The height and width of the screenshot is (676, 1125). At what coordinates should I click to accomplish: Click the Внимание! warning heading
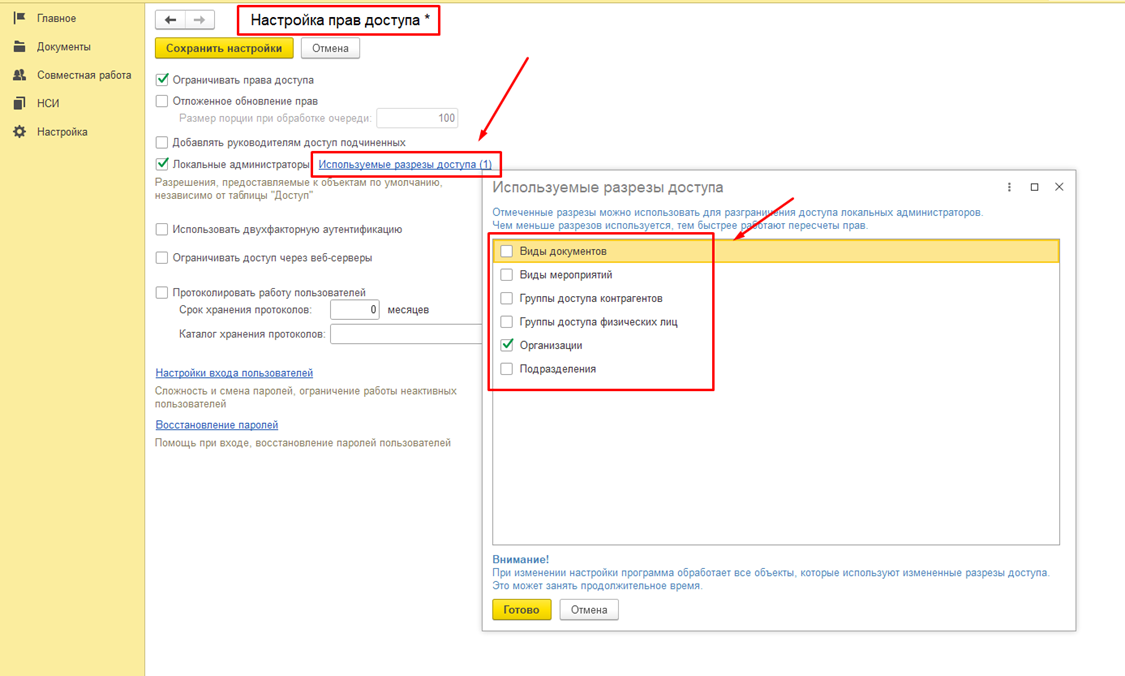pos(520,560)
